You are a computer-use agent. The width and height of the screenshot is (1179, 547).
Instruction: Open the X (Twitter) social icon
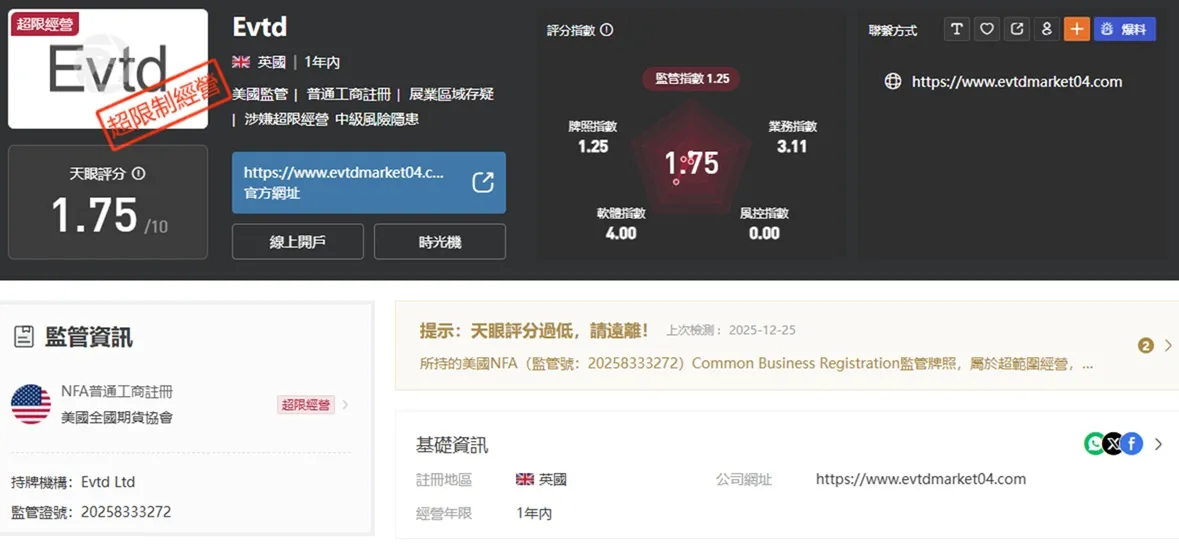1114,444
